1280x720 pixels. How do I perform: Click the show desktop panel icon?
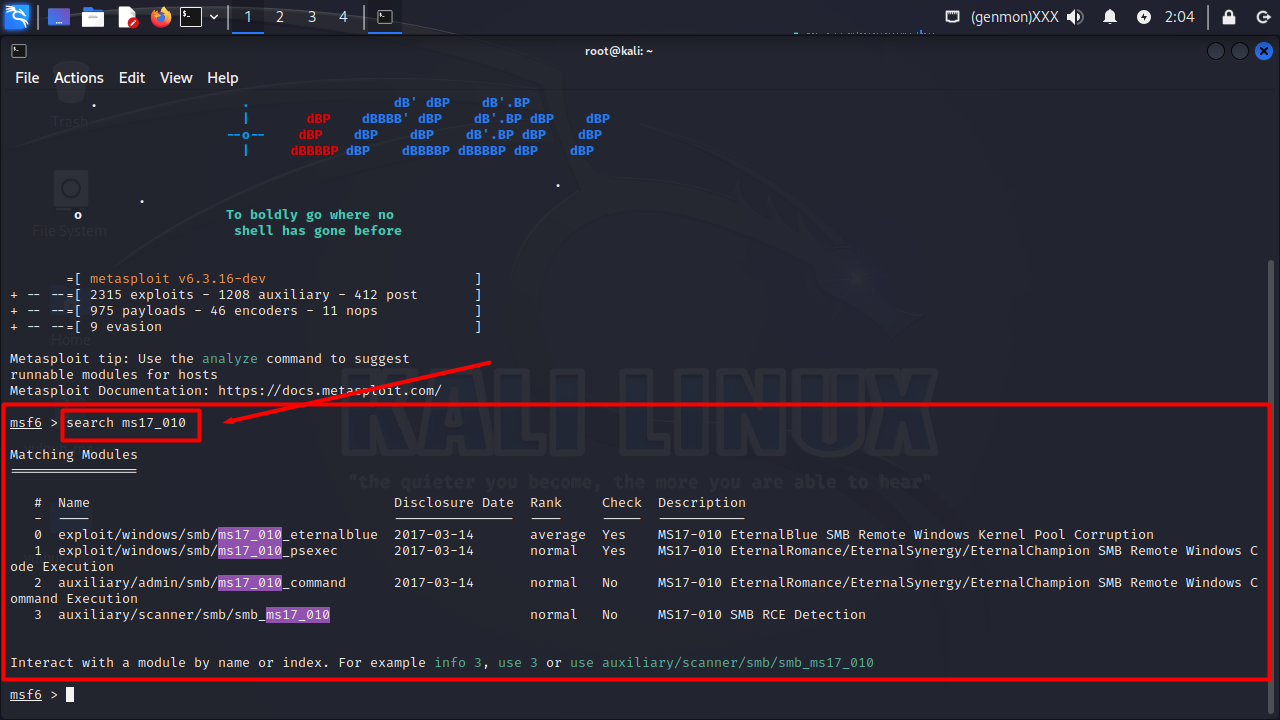[59, 17]
